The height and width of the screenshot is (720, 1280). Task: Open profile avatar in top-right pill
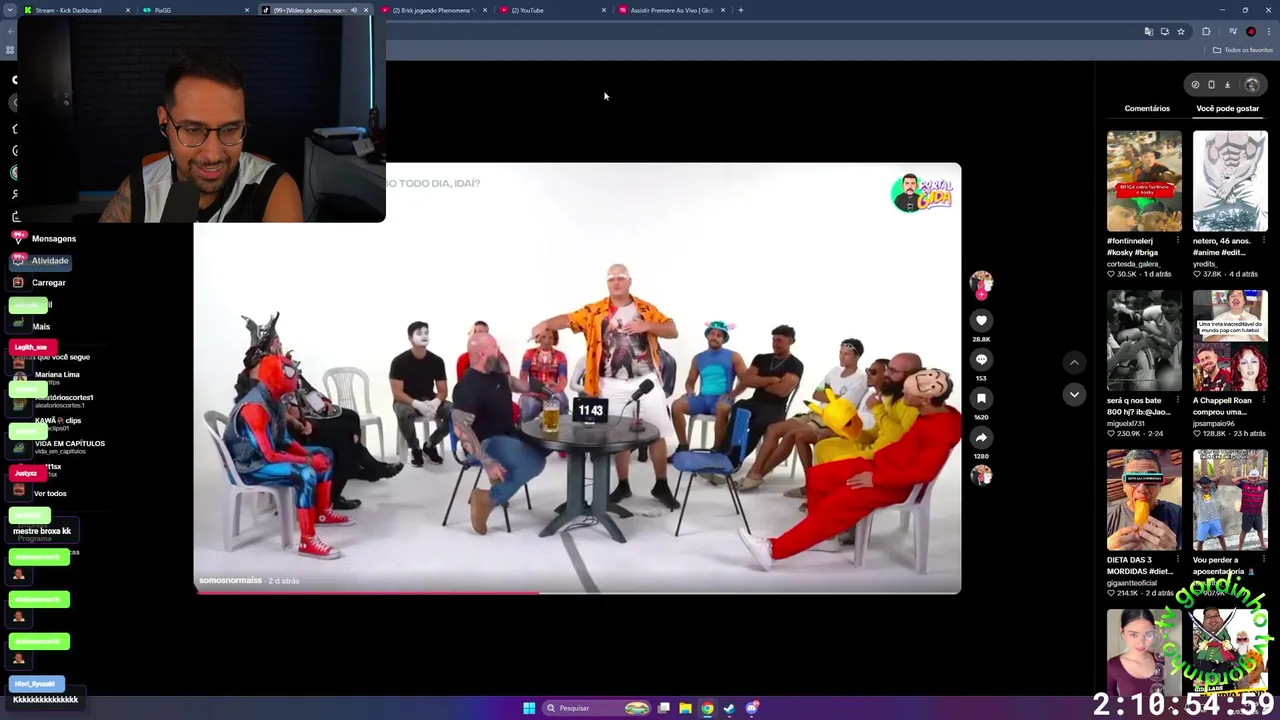pyautogui.click(x=1251, y=85)
